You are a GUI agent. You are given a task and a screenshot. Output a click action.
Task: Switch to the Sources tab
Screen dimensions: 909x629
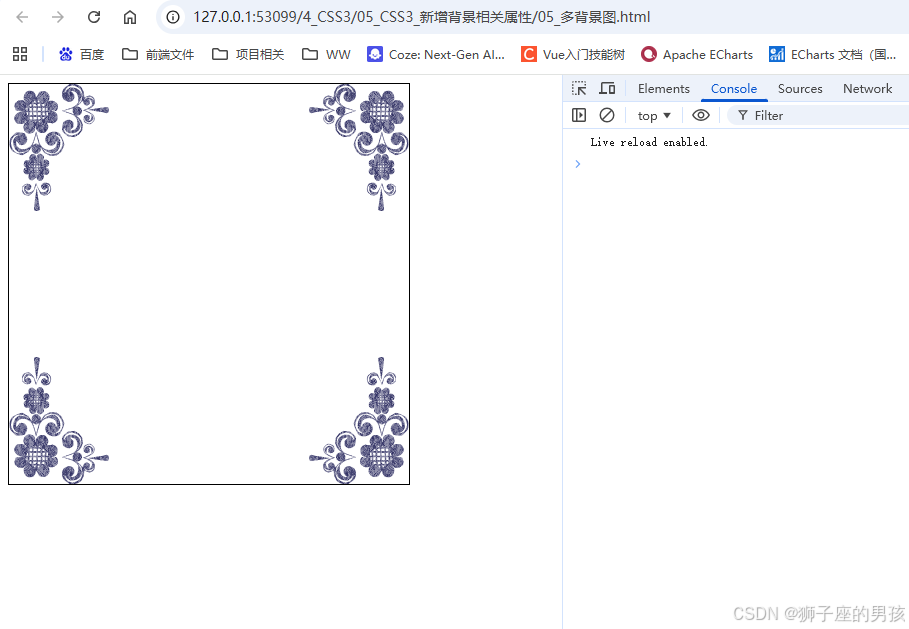pos(800,89)
